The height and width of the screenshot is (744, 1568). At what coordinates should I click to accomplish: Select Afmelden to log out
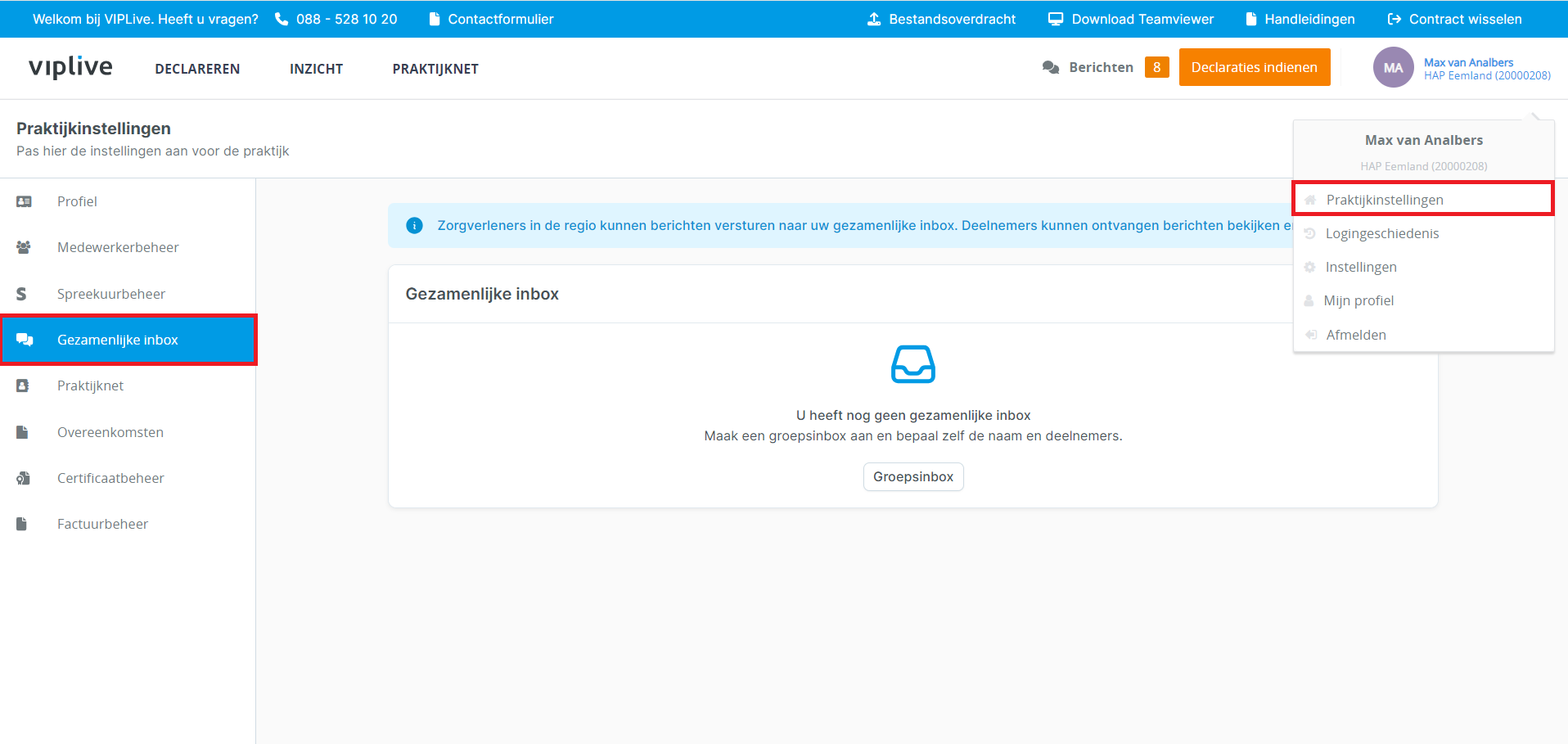pyautogui.click(x=1355, y=335)
